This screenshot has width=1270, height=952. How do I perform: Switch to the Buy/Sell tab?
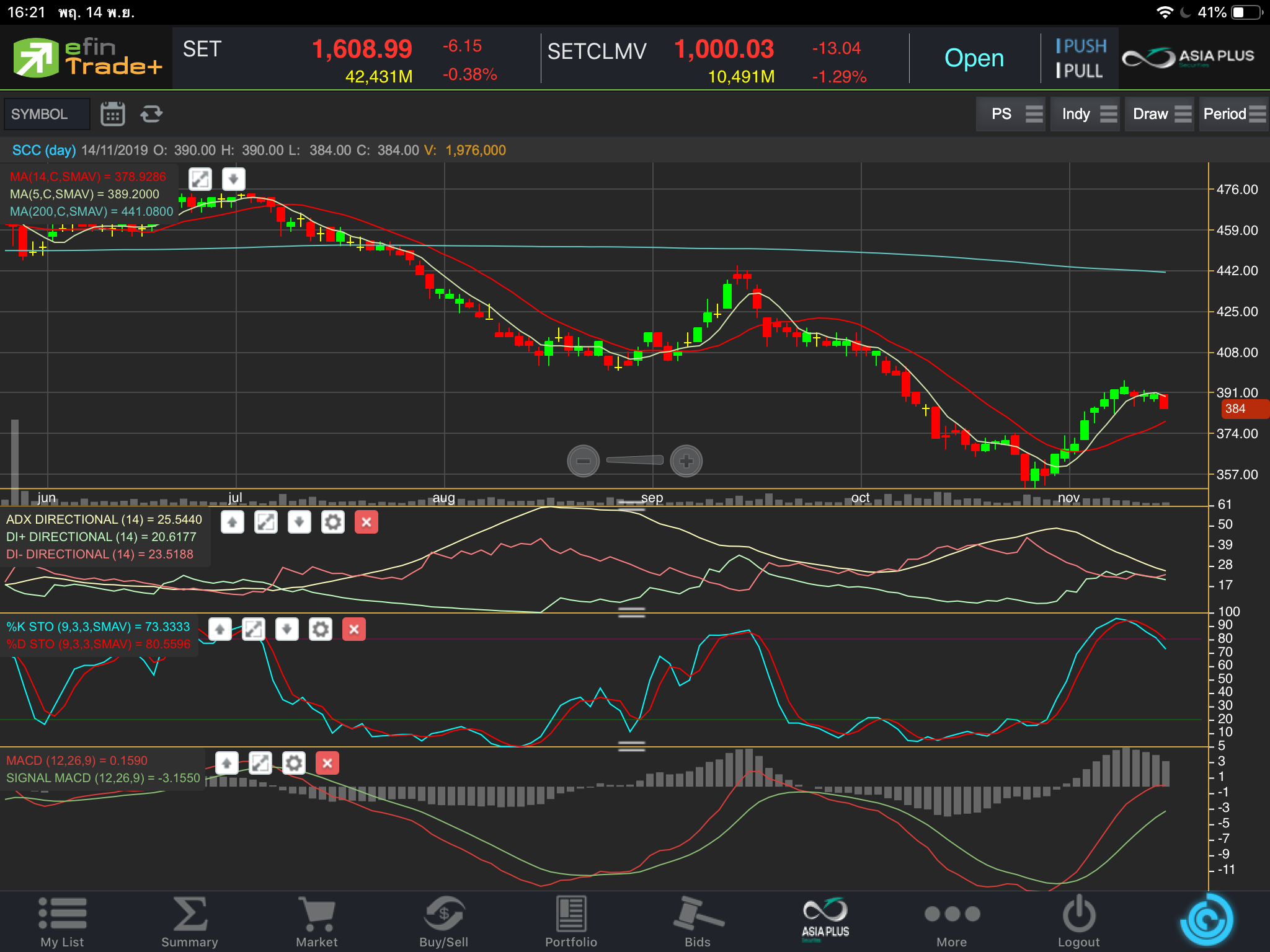[443, 922]
